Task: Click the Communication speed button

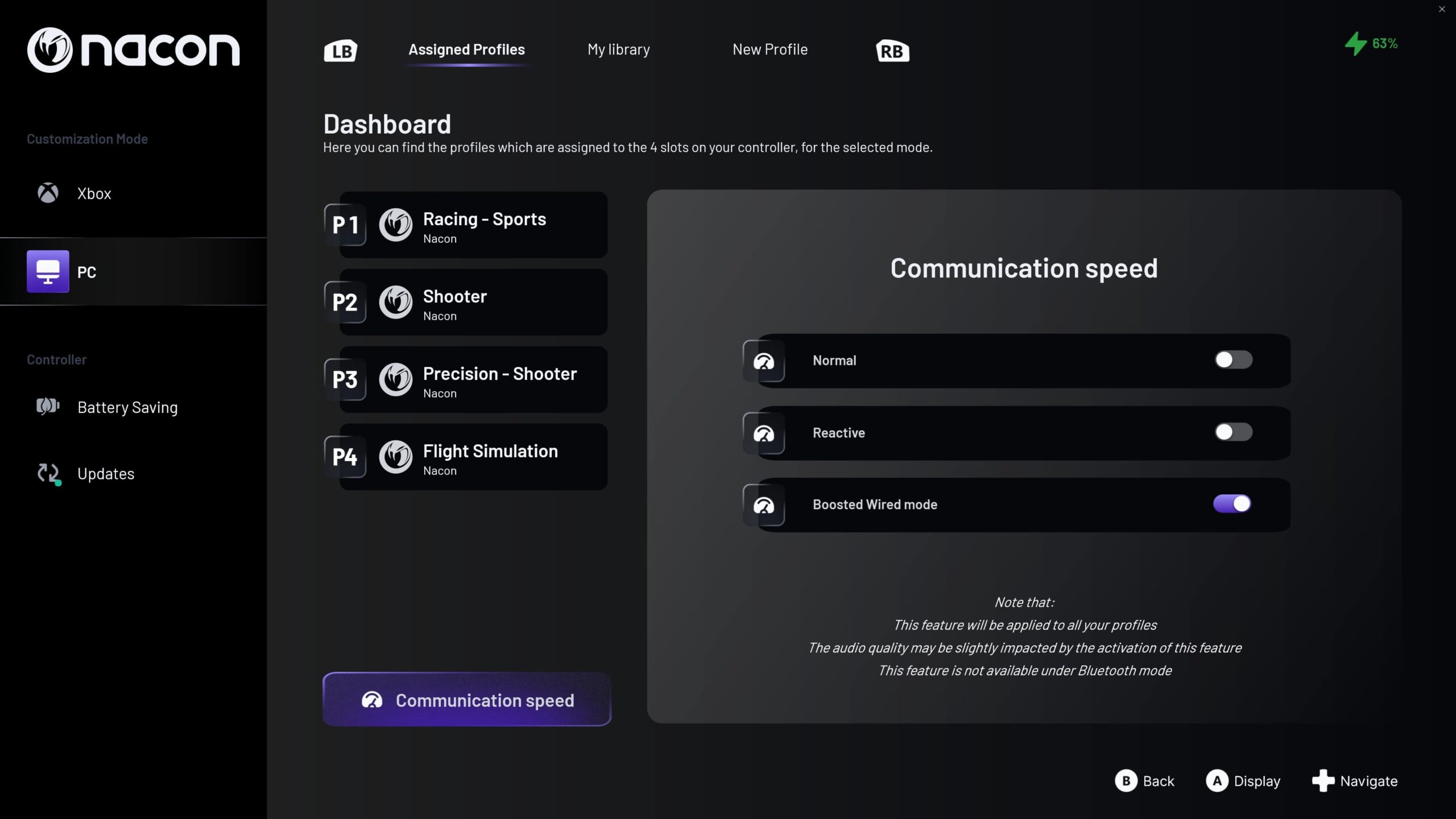Action: point(467,700)
